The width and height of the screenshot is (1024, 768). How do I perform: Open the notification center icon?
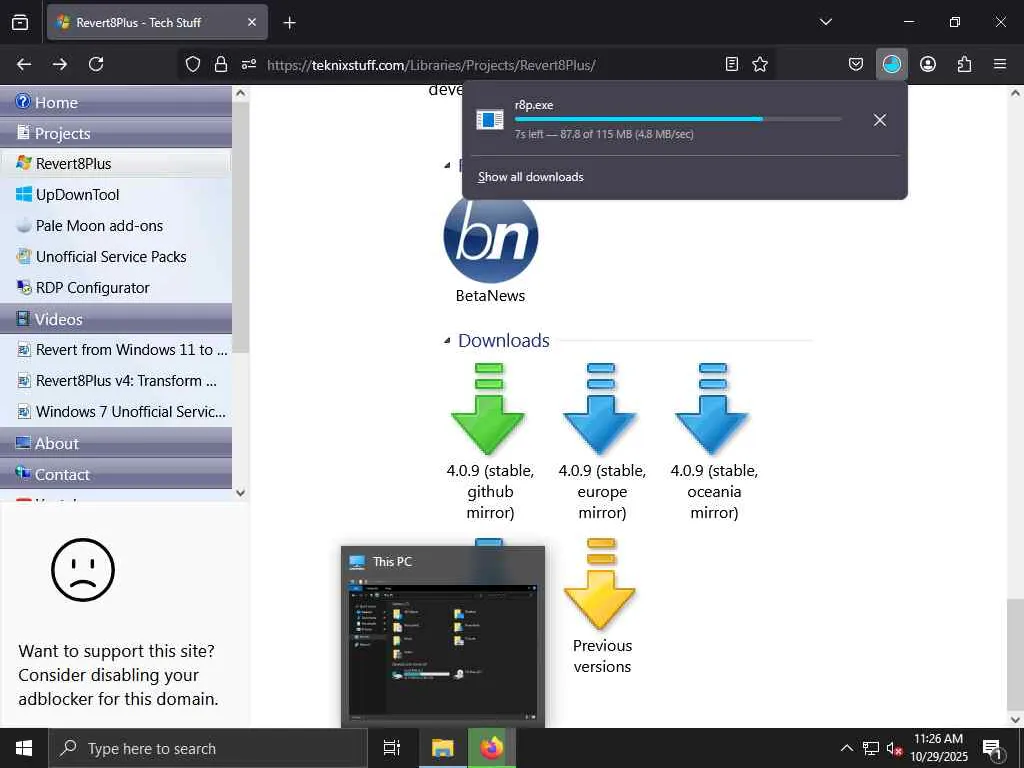[x=993, y=749]
